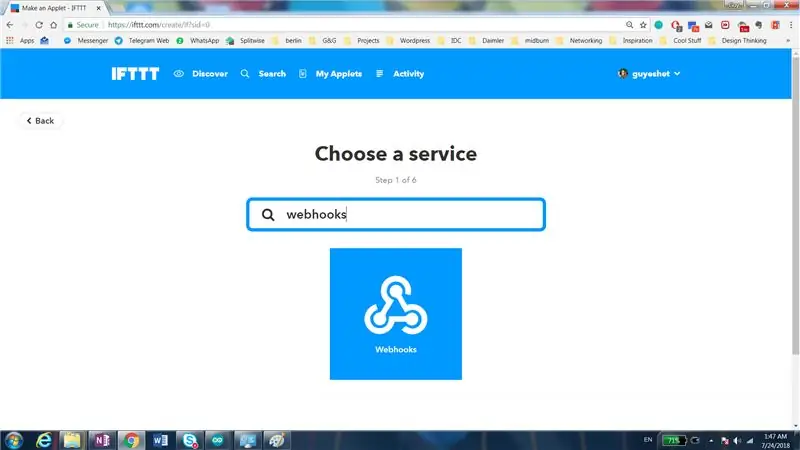Click the page vertical scrollbar

(x=795, y=204)
